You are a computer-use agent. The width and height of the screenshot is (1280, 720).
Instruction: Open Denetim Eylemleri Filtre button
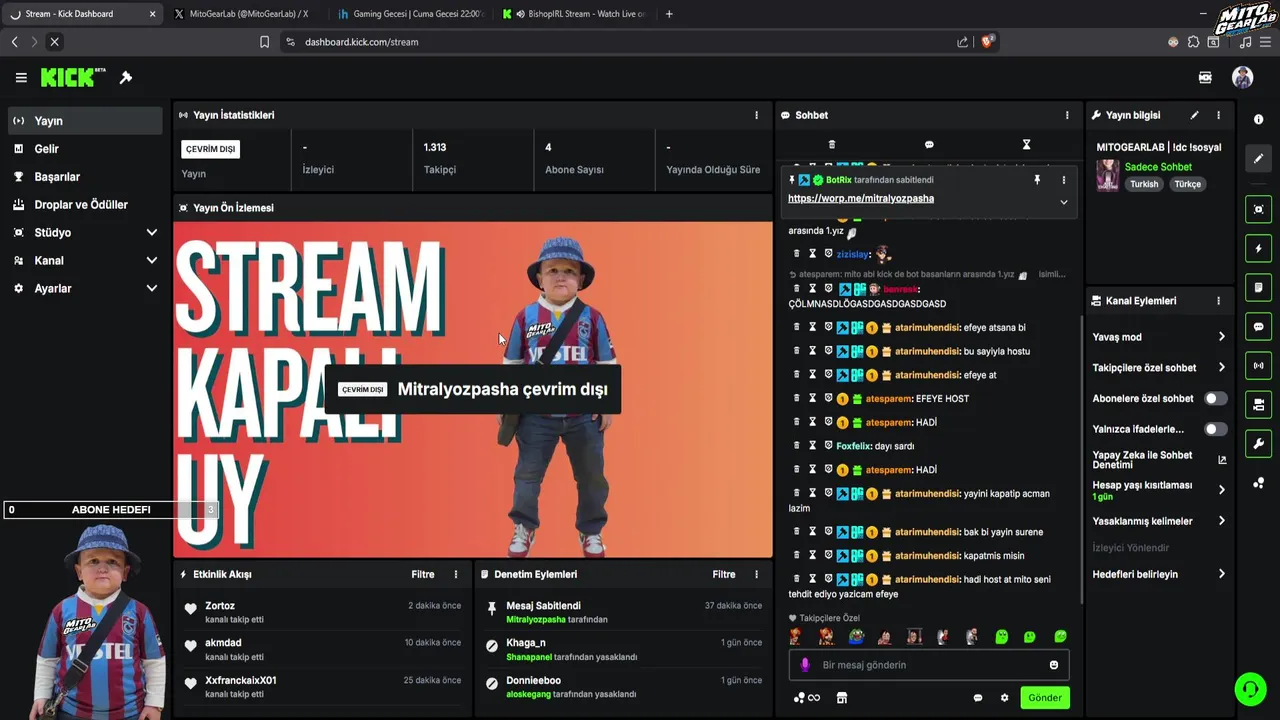click(x=724, y=574)
